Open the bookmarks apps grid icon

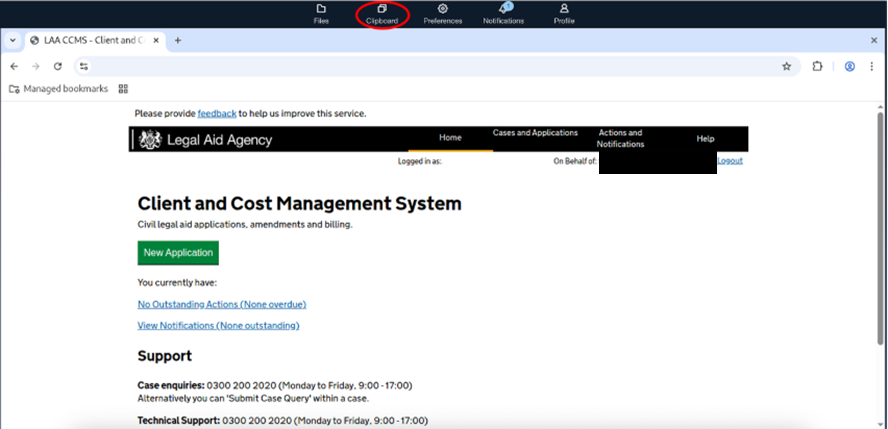(x=123, y=89)
